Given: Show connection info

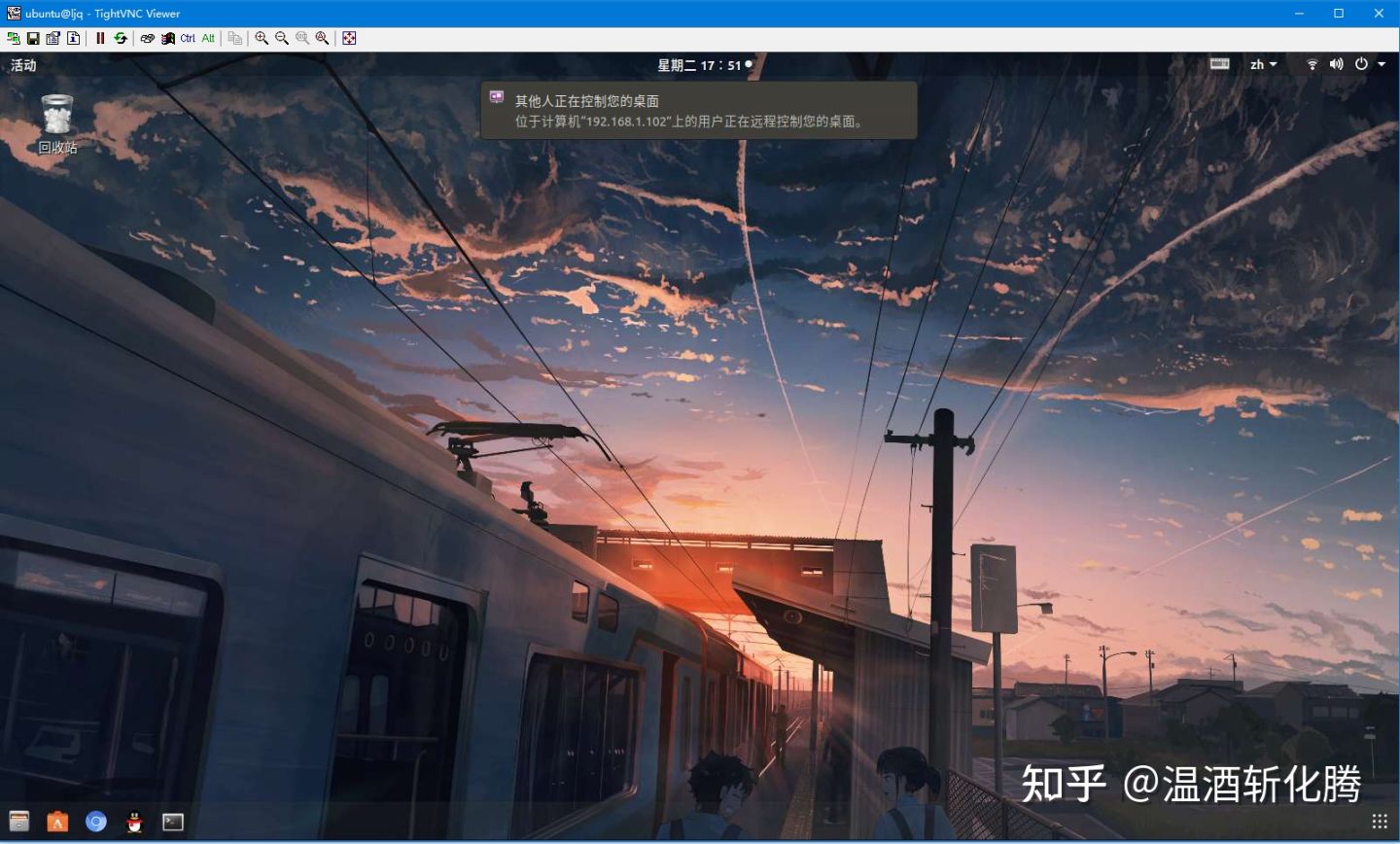Looking at the screenshot, I should [x=73, y=38].
